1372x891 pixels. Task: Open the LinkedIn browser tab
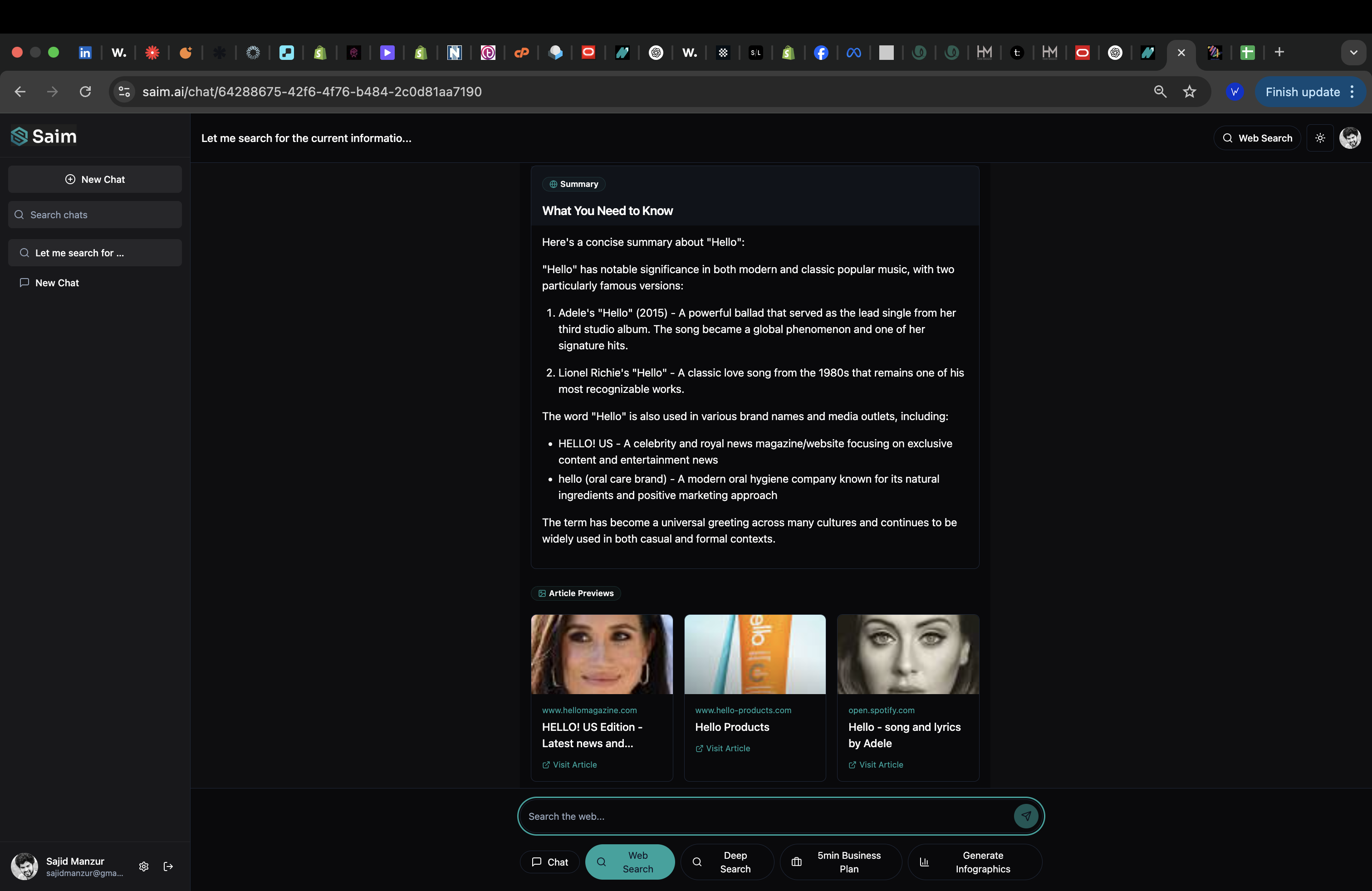(85, 53)
